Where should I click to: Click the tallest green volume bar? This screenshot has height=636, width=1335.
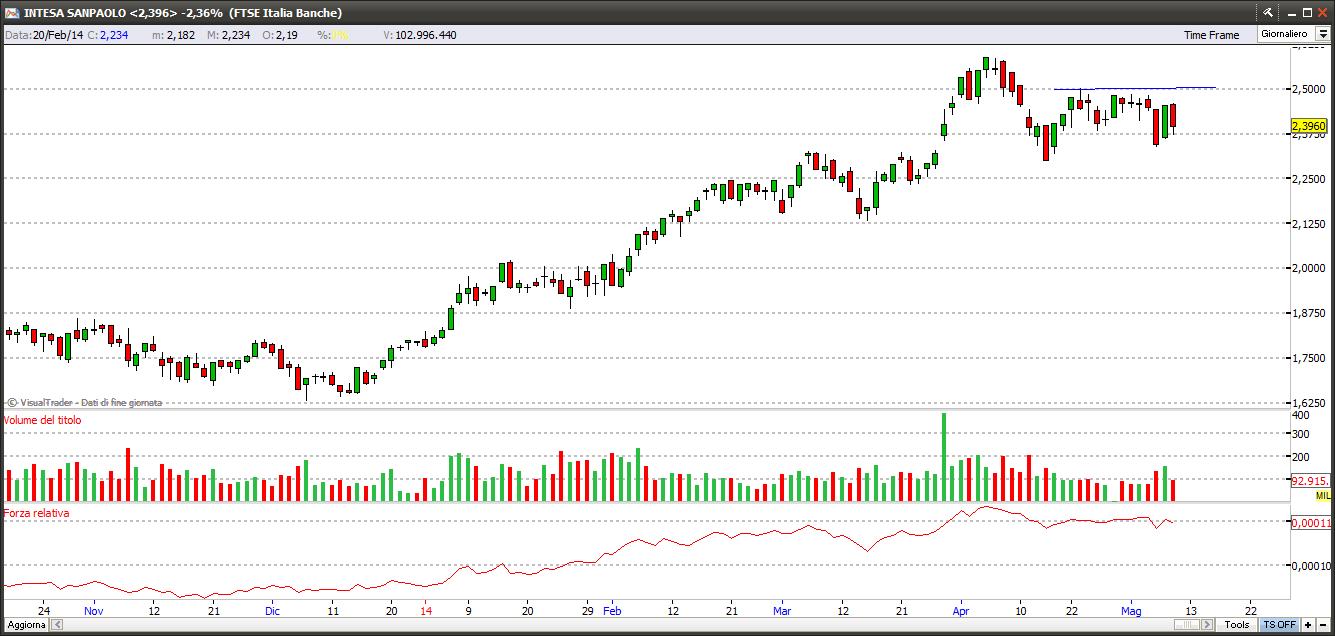click(x=943, y=457)
